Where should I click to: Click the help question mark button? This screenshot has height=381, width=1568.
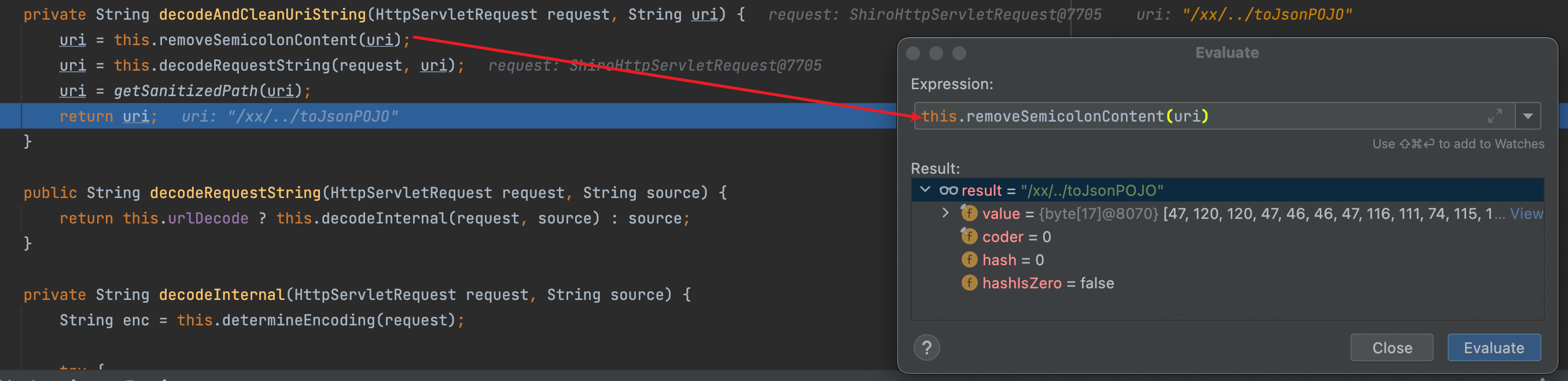coord(926,347)
